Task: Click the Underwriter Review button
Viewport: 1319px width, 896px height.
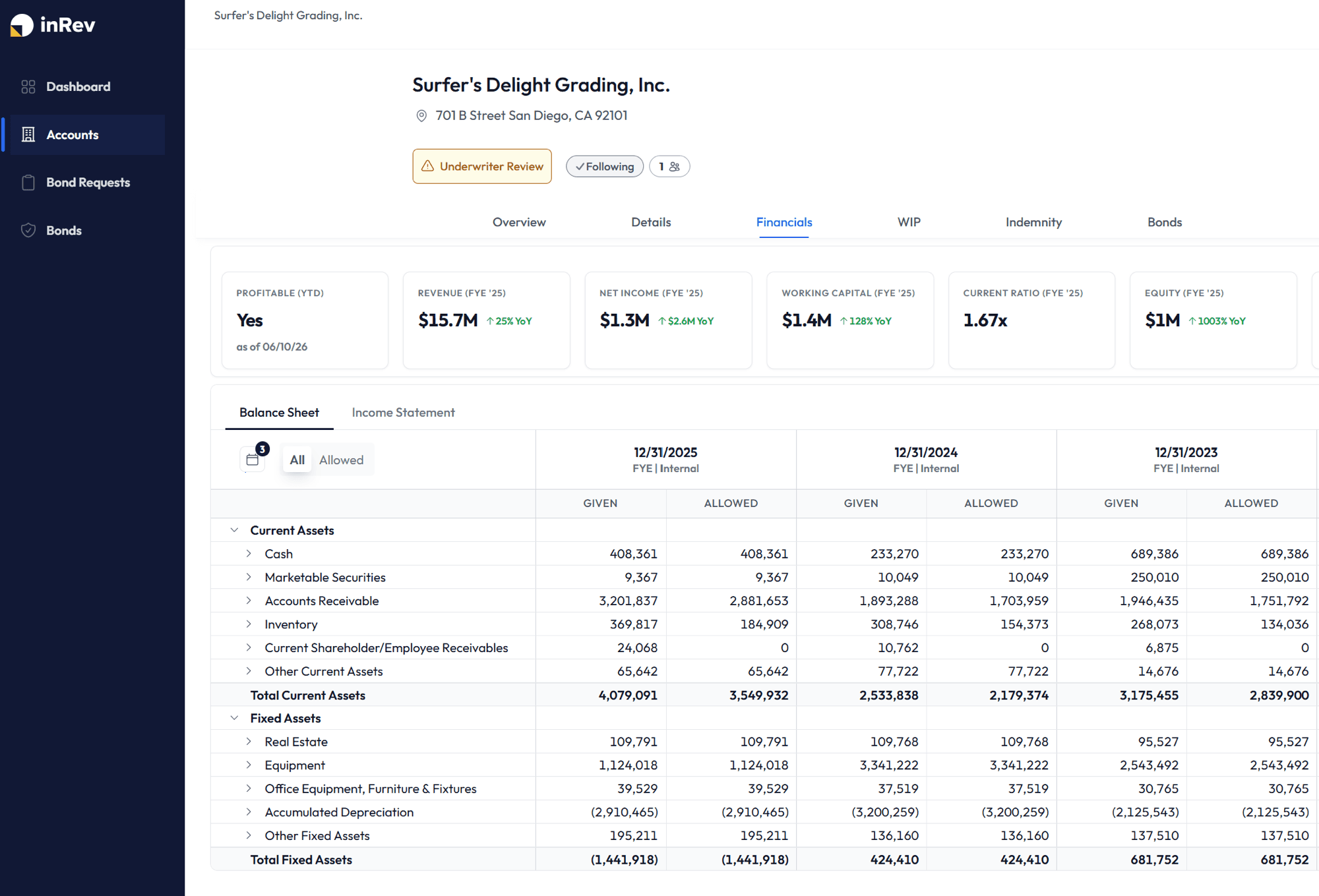Action: (x=482, y=166)
